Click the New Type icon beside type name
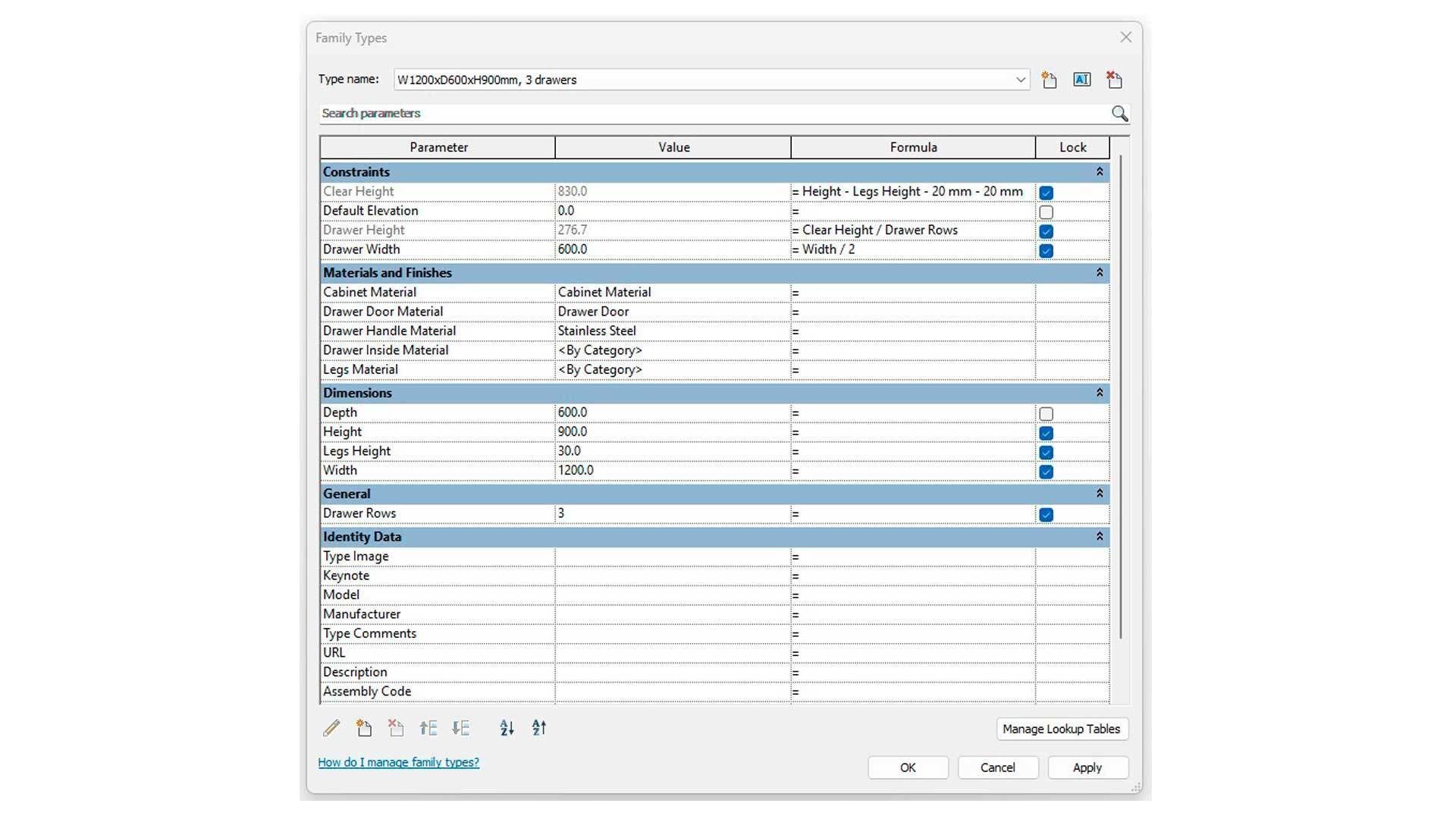This screenshot has width=1456, height=819. click(x=1049, y=80)
